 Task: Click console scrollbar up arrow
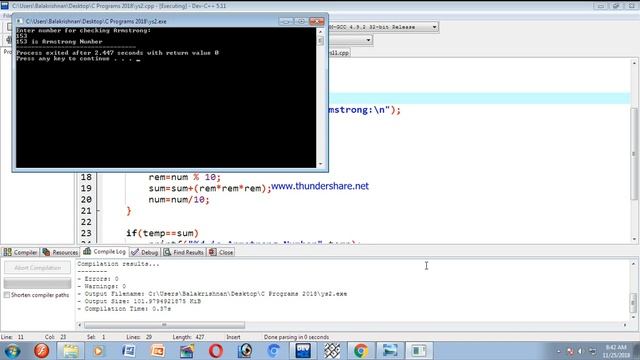pos(320,31)
